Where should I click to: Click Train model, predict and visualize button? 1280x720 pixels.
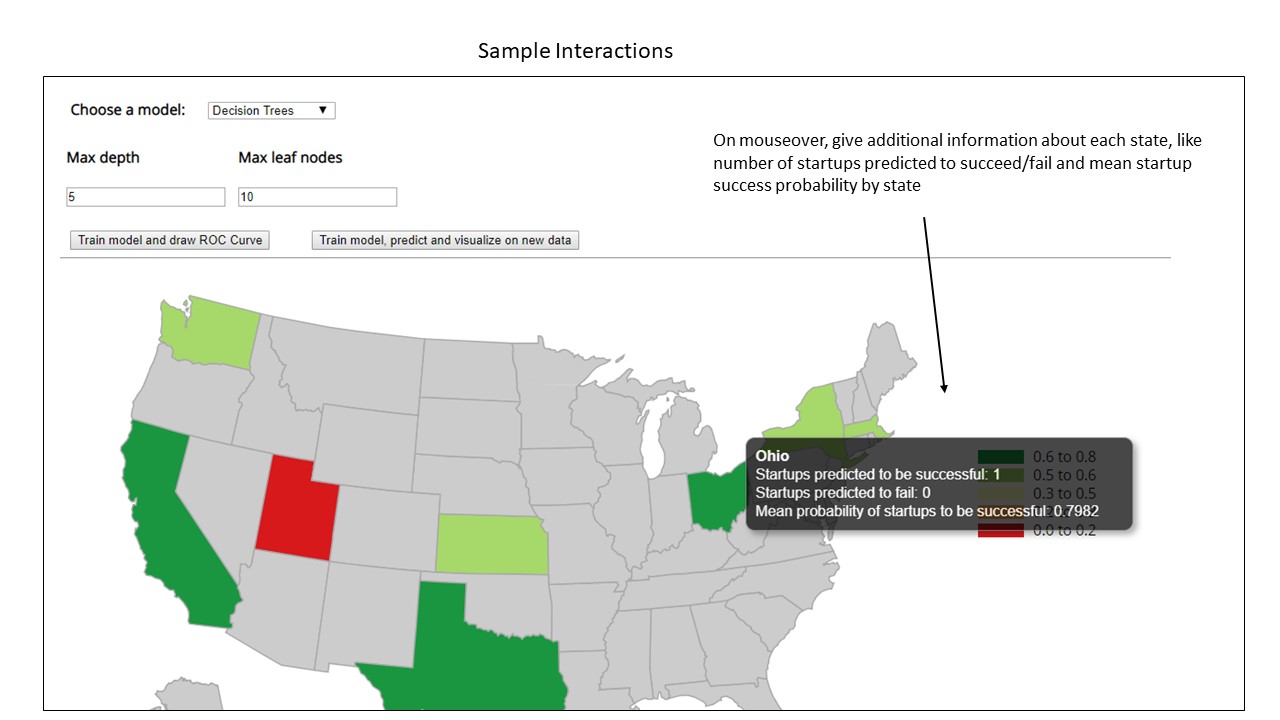pos(446,240)
